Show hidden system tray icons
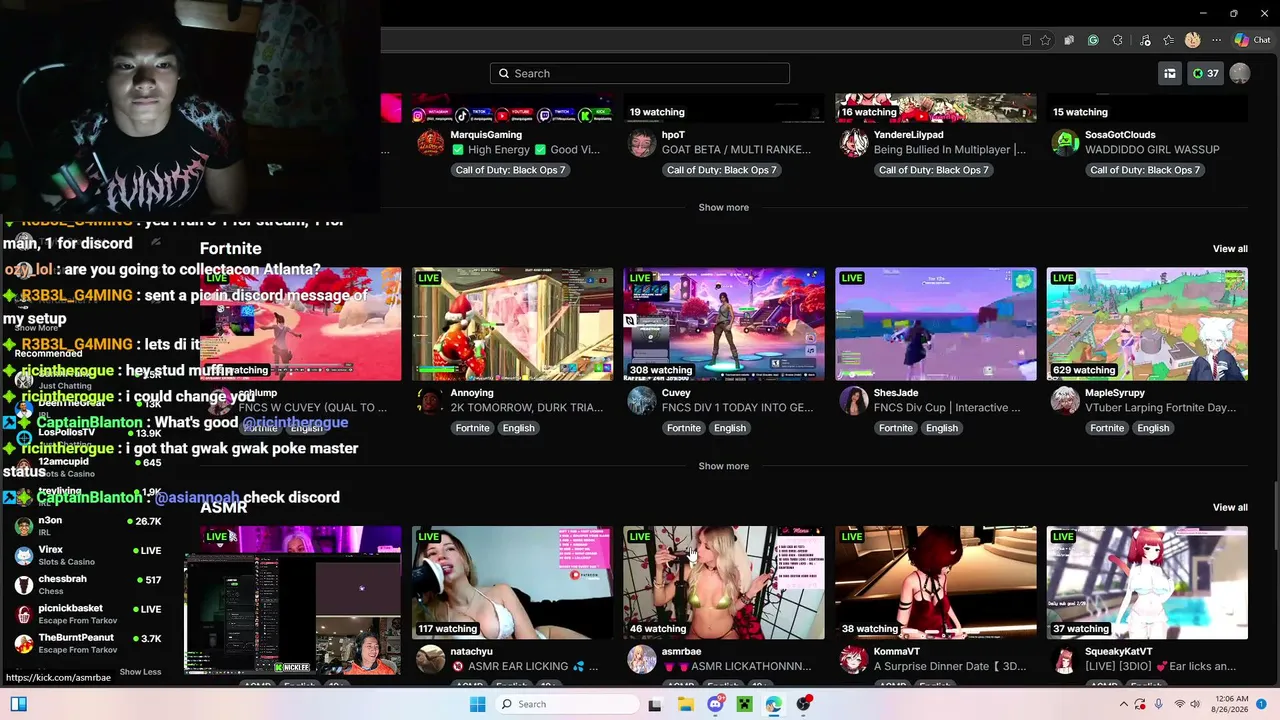Viewport: 1280px width, 720px height. pyautogui.click(x=1123, y=704)
